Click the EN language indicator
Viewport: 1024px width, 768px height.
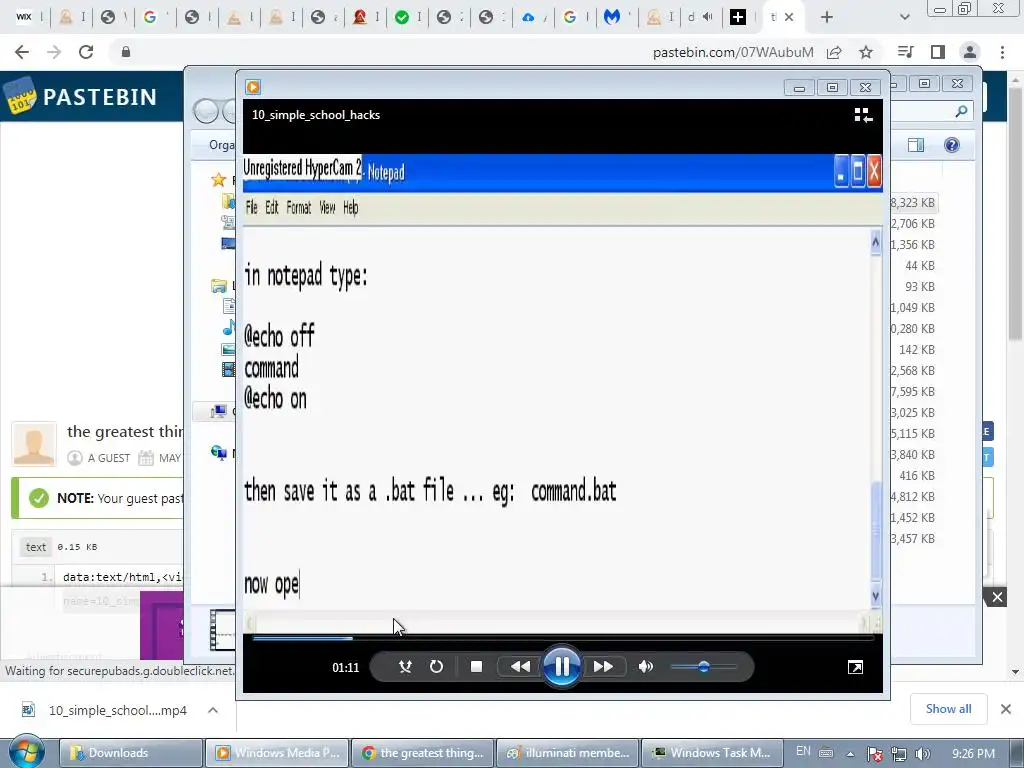point(803,752)
